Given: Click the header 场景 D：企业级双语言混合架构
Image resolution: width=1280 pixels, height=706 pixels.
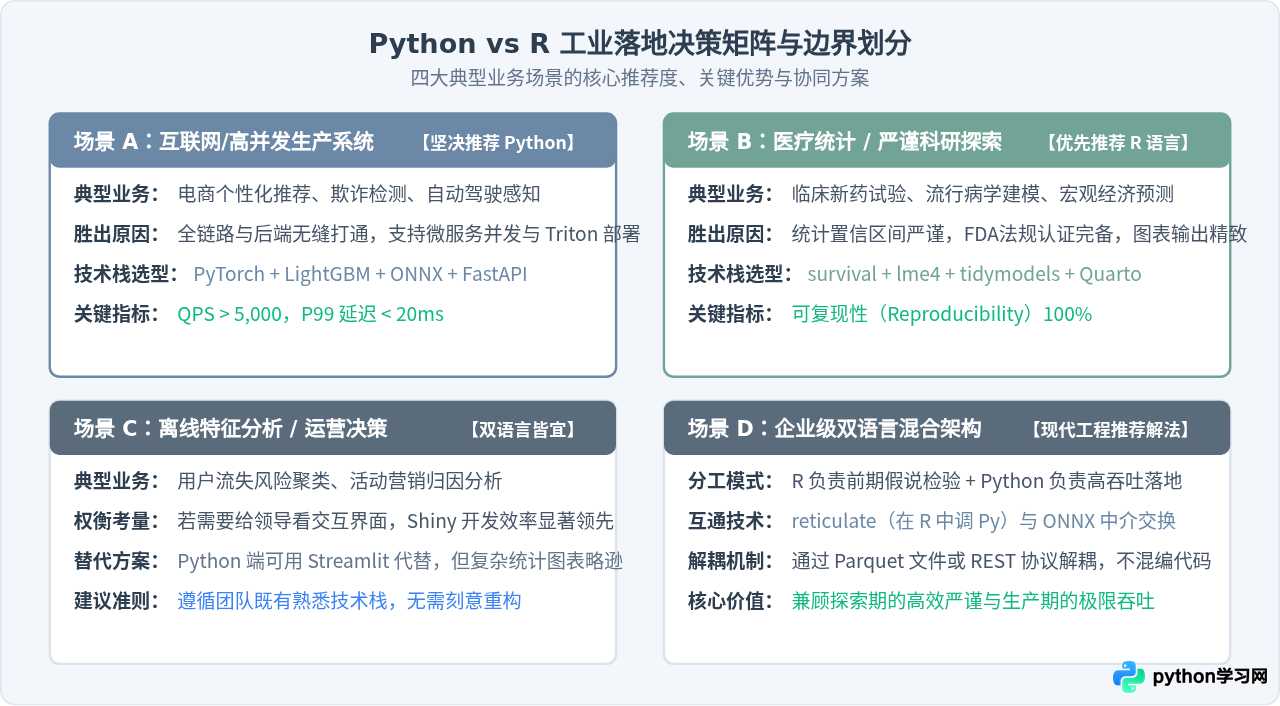Looking at the screenshot, I should pos(835,428).
